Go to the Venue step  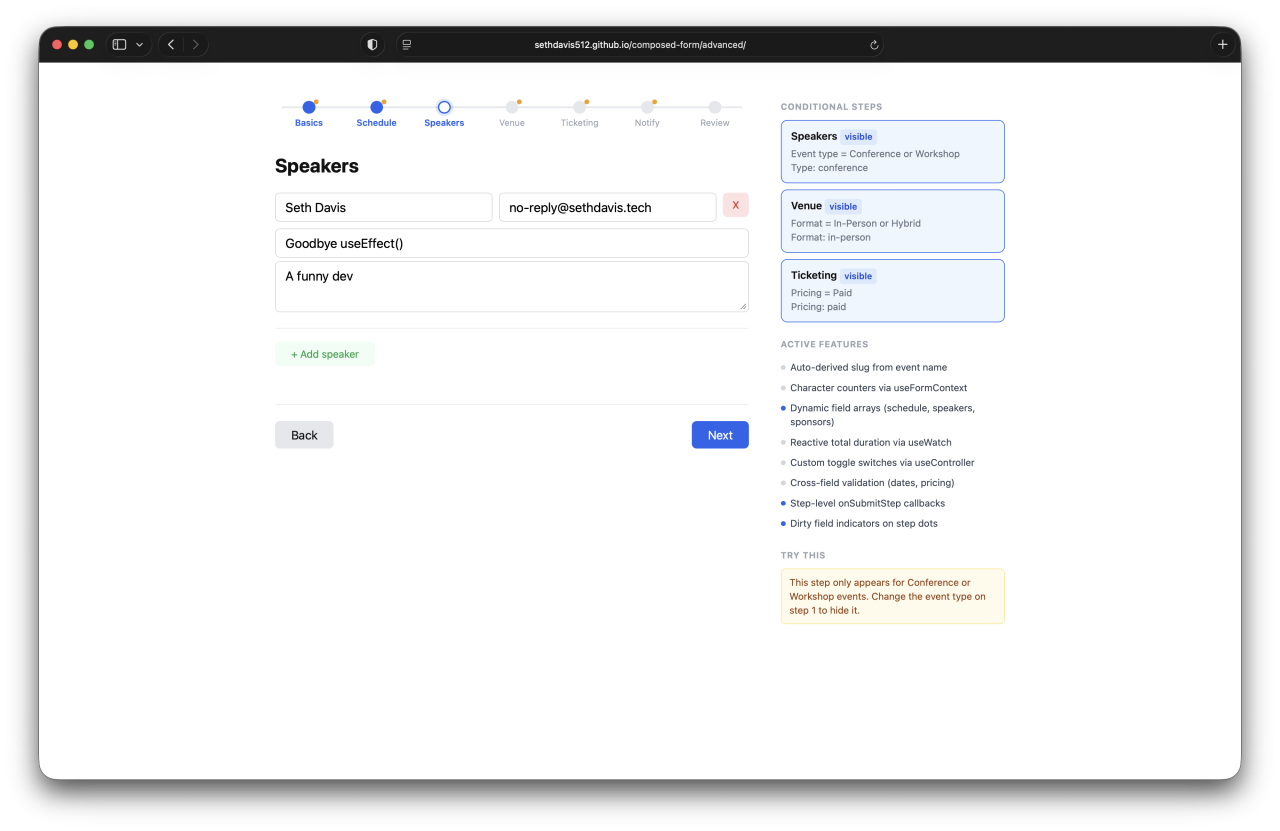pos(512,114)
